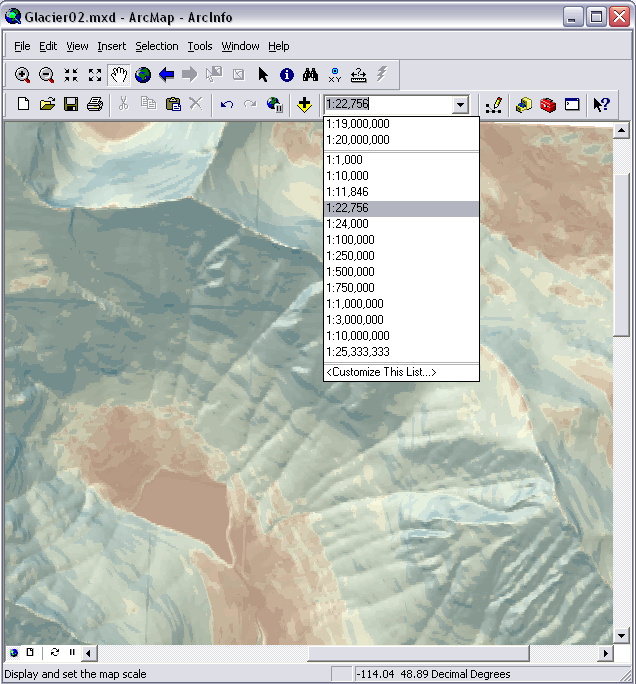Viewport: 636px width, 684px height.
Task: Open the View menu
Action: coord(77,46)
